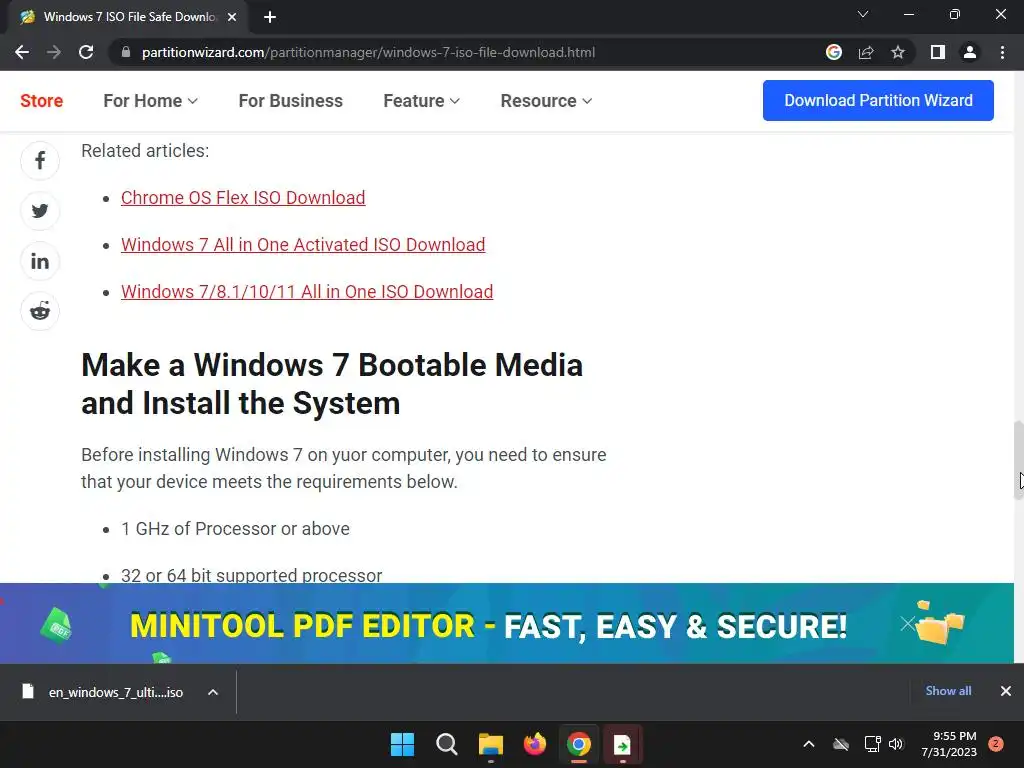Screen dimensions: 1024x768
Task: Share this page icon
Action: pyautogui.click(x=866, y=52)
